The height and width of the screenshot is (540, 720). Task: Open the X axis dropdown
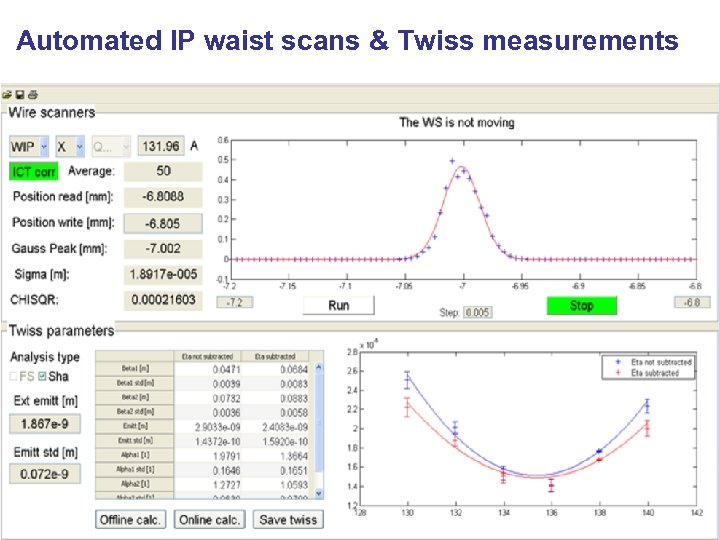(70, 147)
